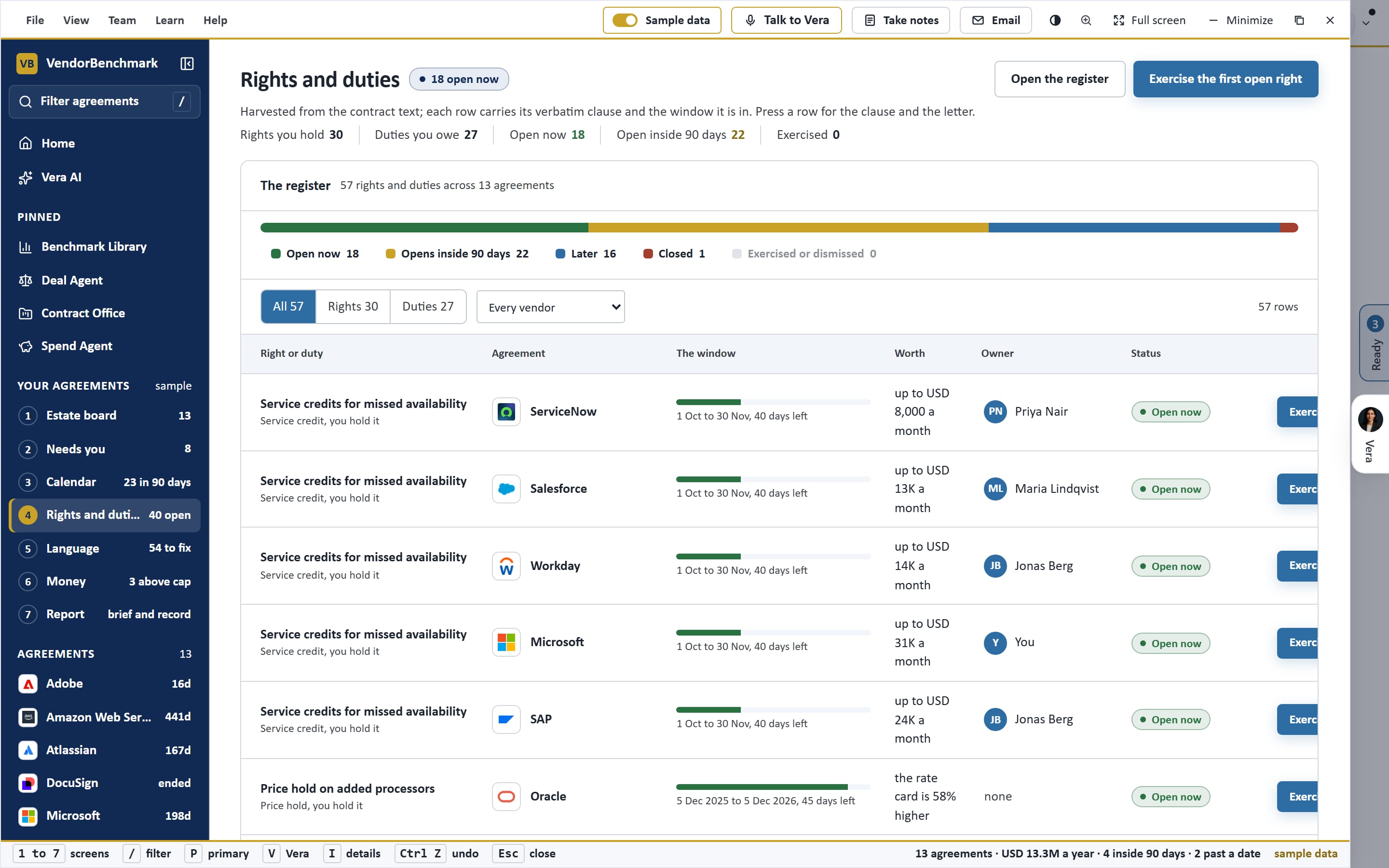Select the Duties 27 filter segment
Viewport: 1389px width, 868px height.
pyautogui.click(x=428, y=307)
